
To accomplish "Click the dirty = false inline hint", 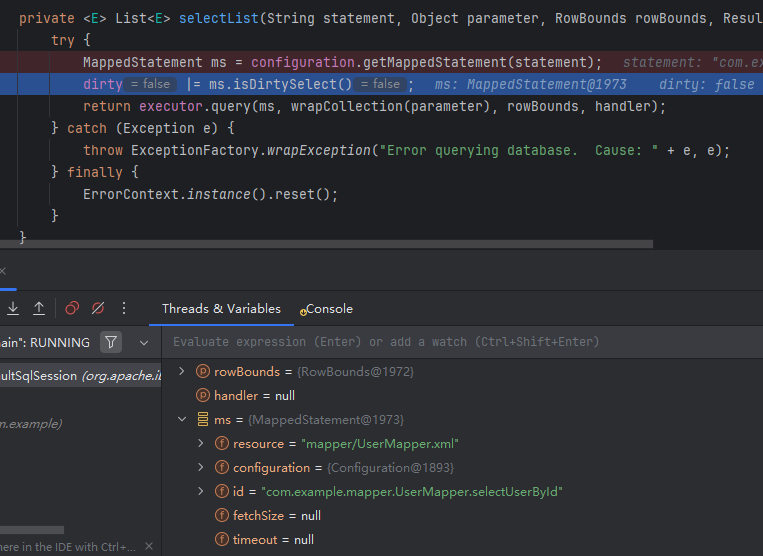I will [x=150, y=84].
